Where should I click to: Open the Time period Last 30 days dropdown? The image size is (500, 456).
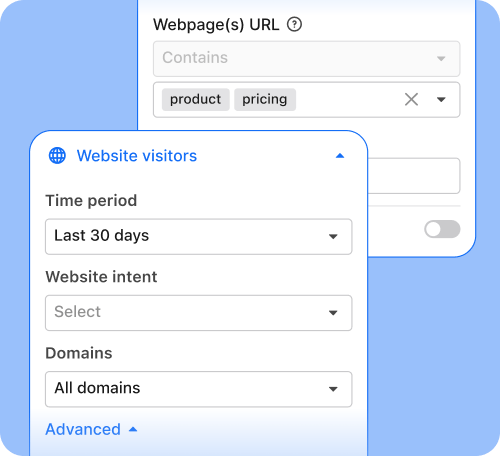[x=199, y=237]
